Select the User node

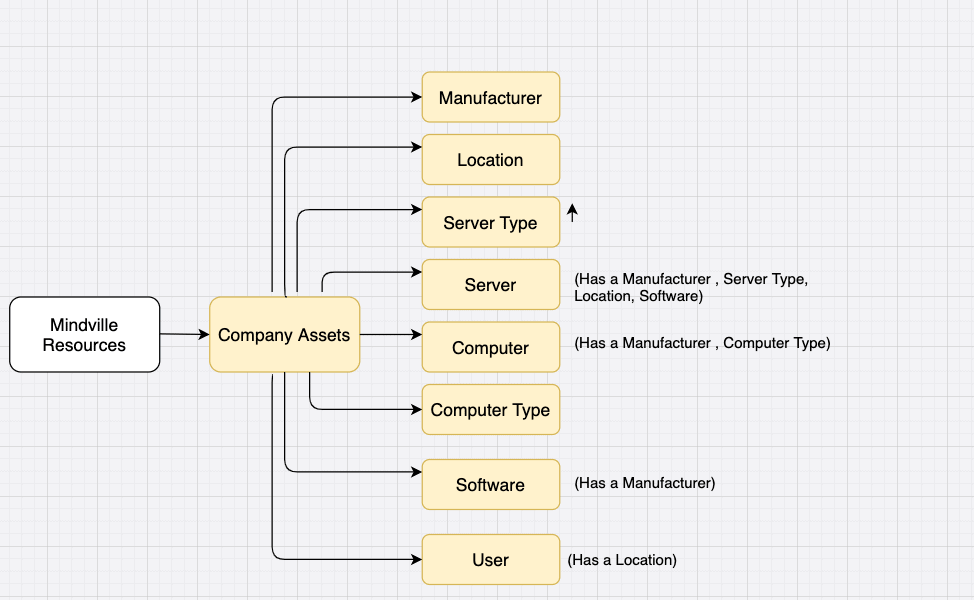click(x=490, y=559)
